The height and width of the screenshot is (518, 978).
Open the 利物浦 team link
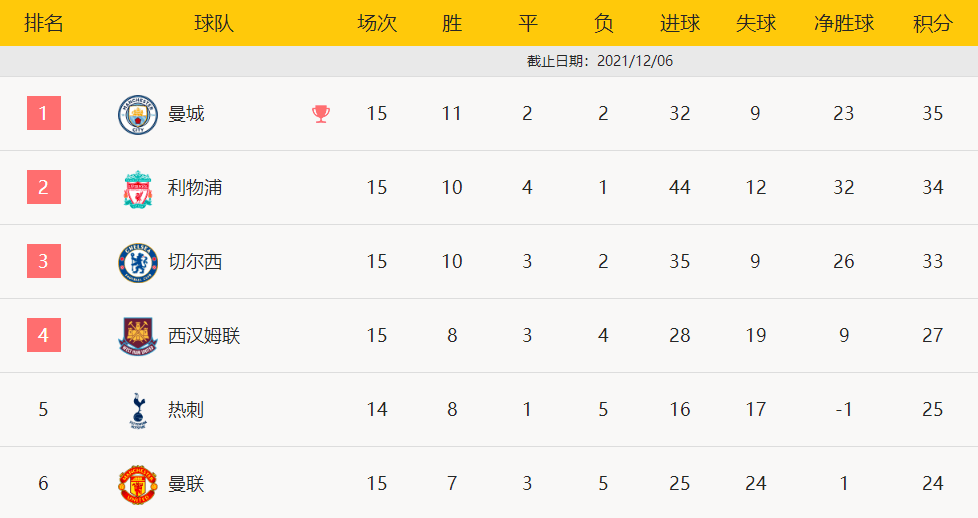(195, 188)
